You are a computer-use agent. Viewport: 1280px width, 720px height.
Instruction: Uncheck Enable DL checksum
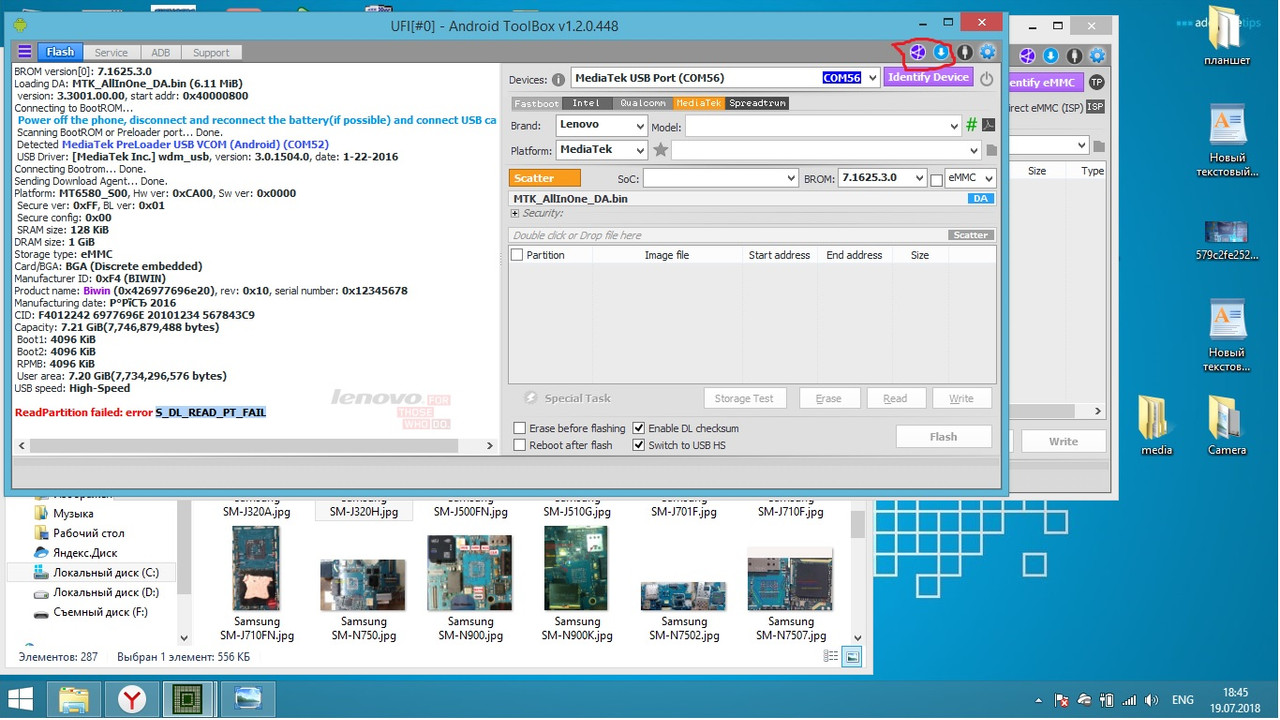click(x=639, y=428)
